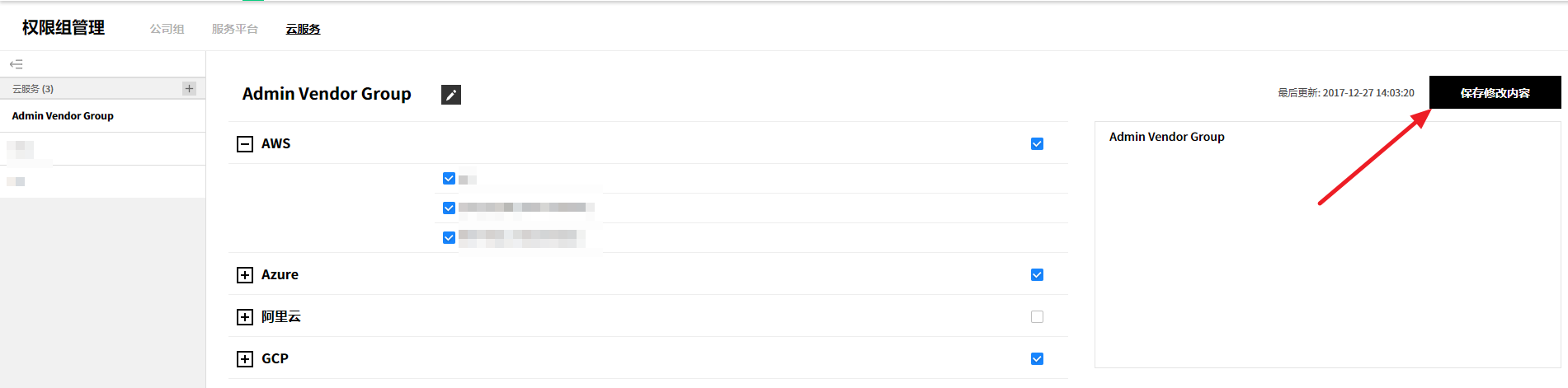Click the pencil icon to rename the group
The width and height of the screenshot is (1568, 388).
click(x=451, y=95)
